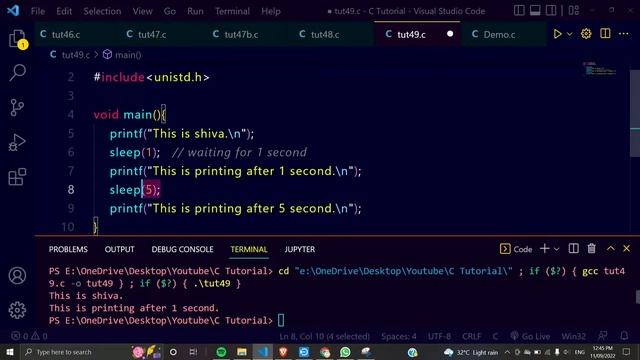Image resolution: width=640 pixels, height=360 pixels.
Task: Show errors and warnings count in status bar
Action: [29, 336]
